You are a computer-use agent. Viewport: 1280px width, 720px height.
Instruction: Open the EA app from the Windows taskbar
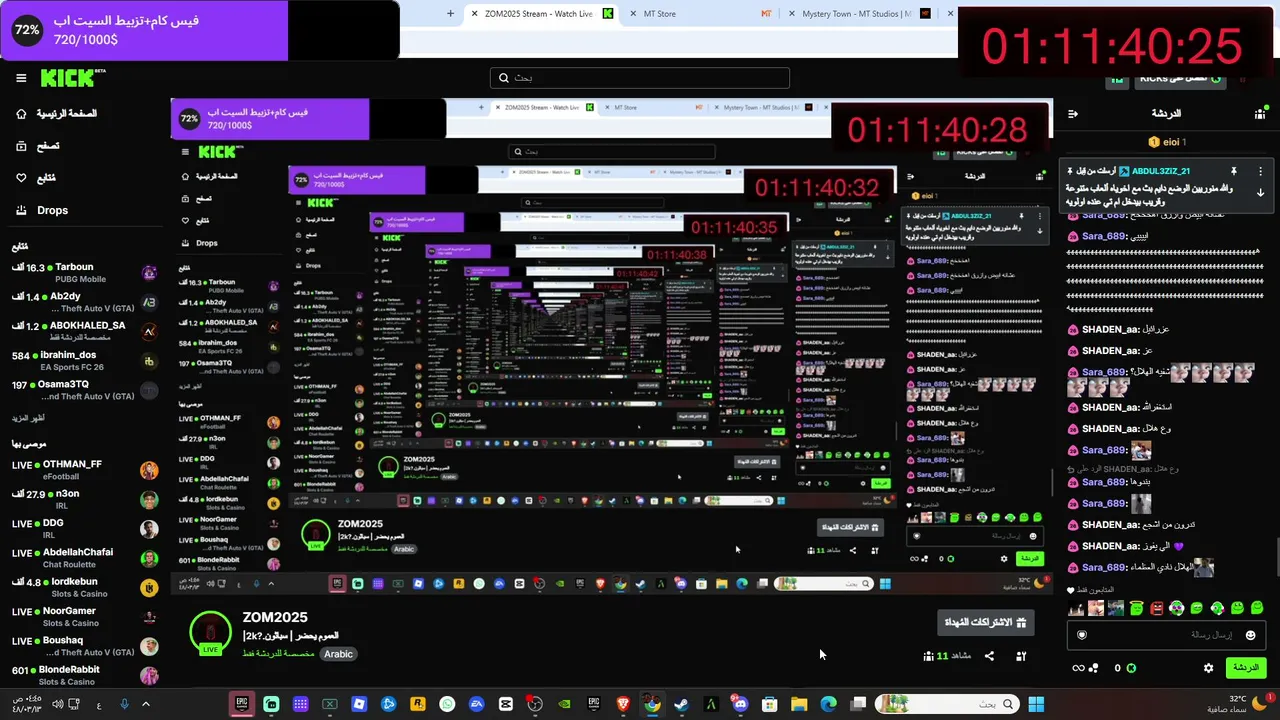tap(476, 704)
